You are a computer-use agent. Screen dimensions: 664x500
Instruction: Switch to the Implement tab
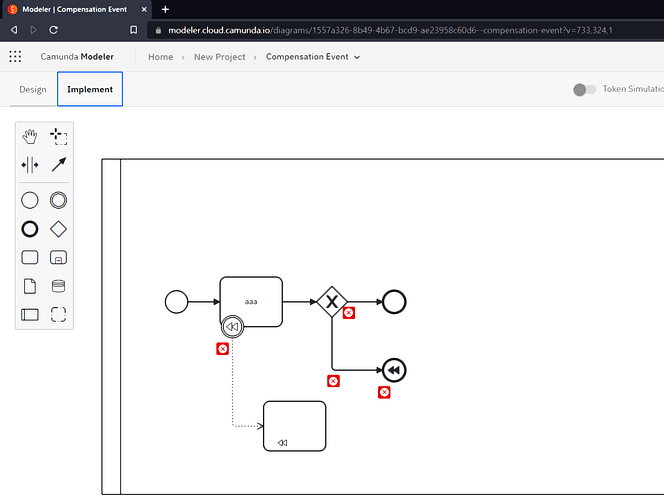[90, 89]
